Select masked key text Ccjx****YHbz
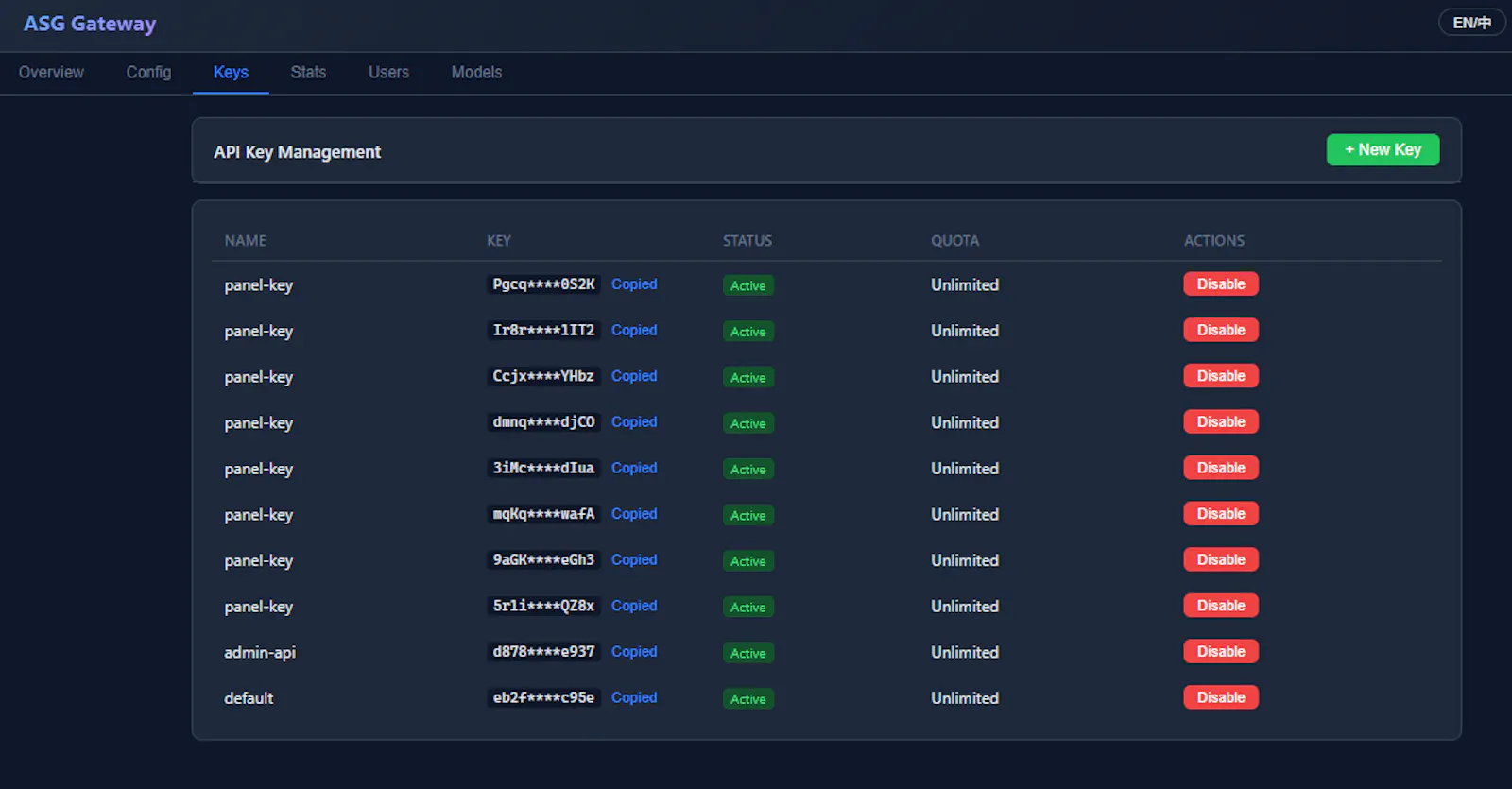The width and height of the screenshot is (1512, 789). [x=543, y=376]
